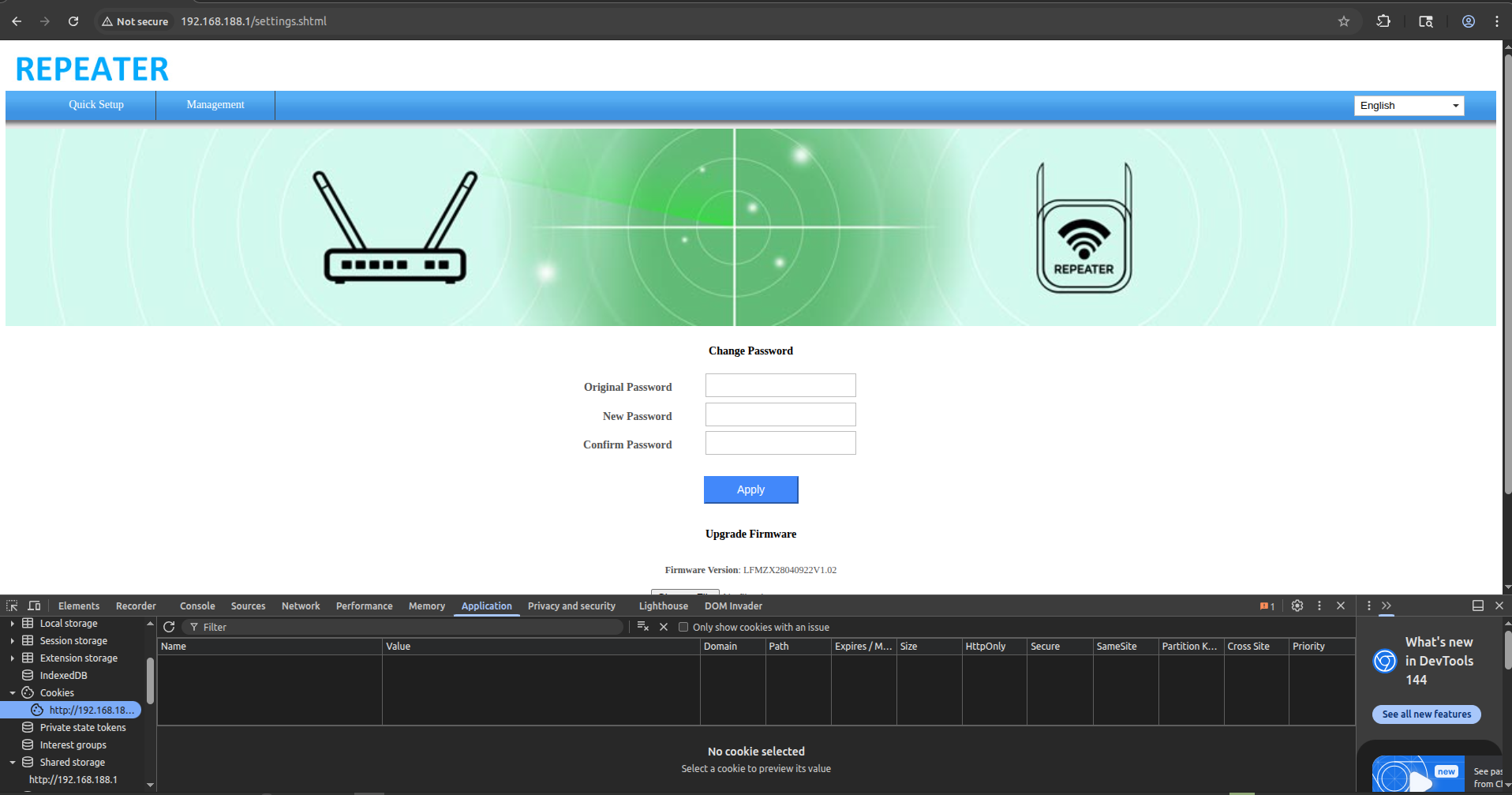Collapse the Cookies tree node
Viewport: 1512px width, 795px height.
point(13,693)
